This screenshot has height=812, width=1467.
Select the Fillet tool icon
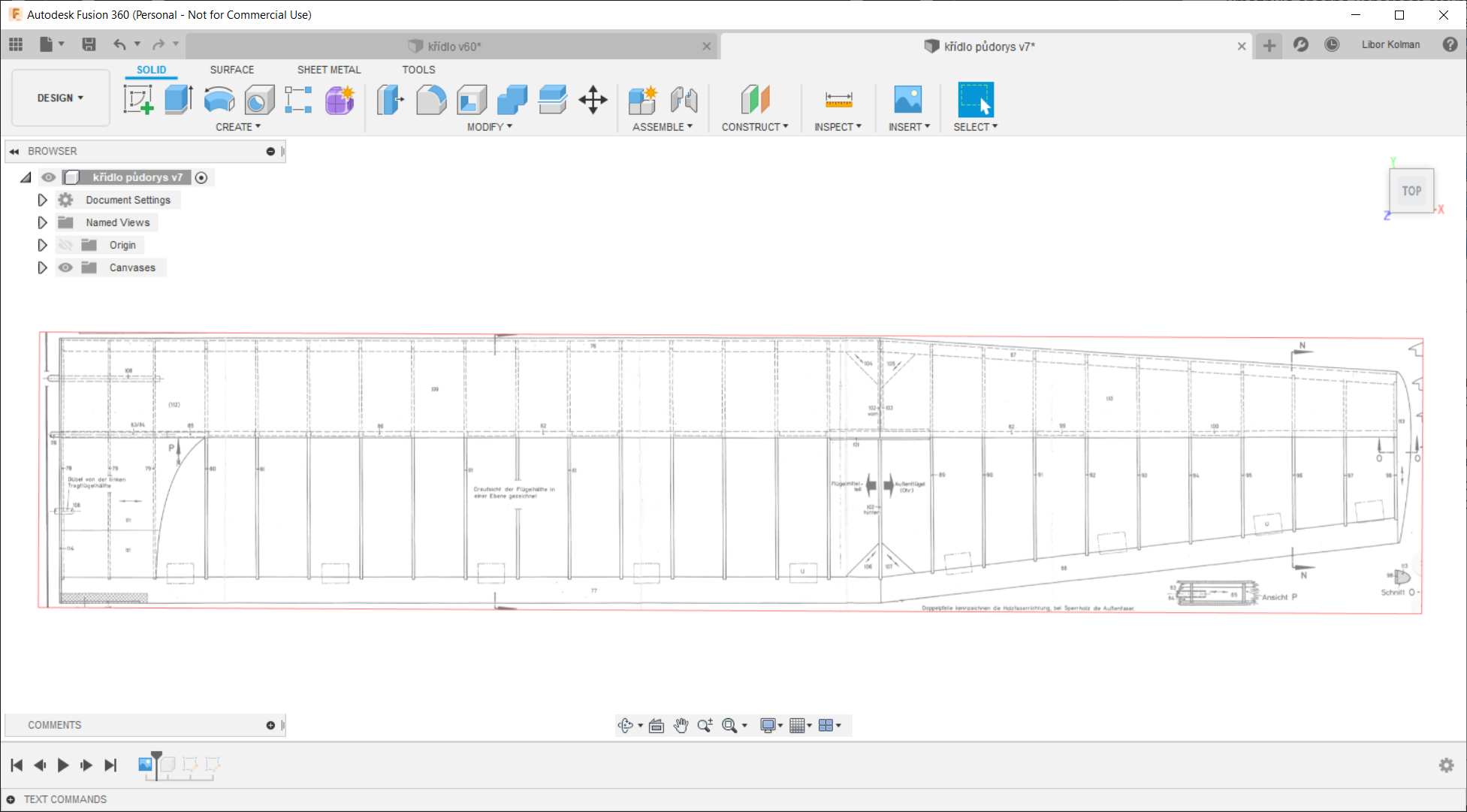(430, 99)
